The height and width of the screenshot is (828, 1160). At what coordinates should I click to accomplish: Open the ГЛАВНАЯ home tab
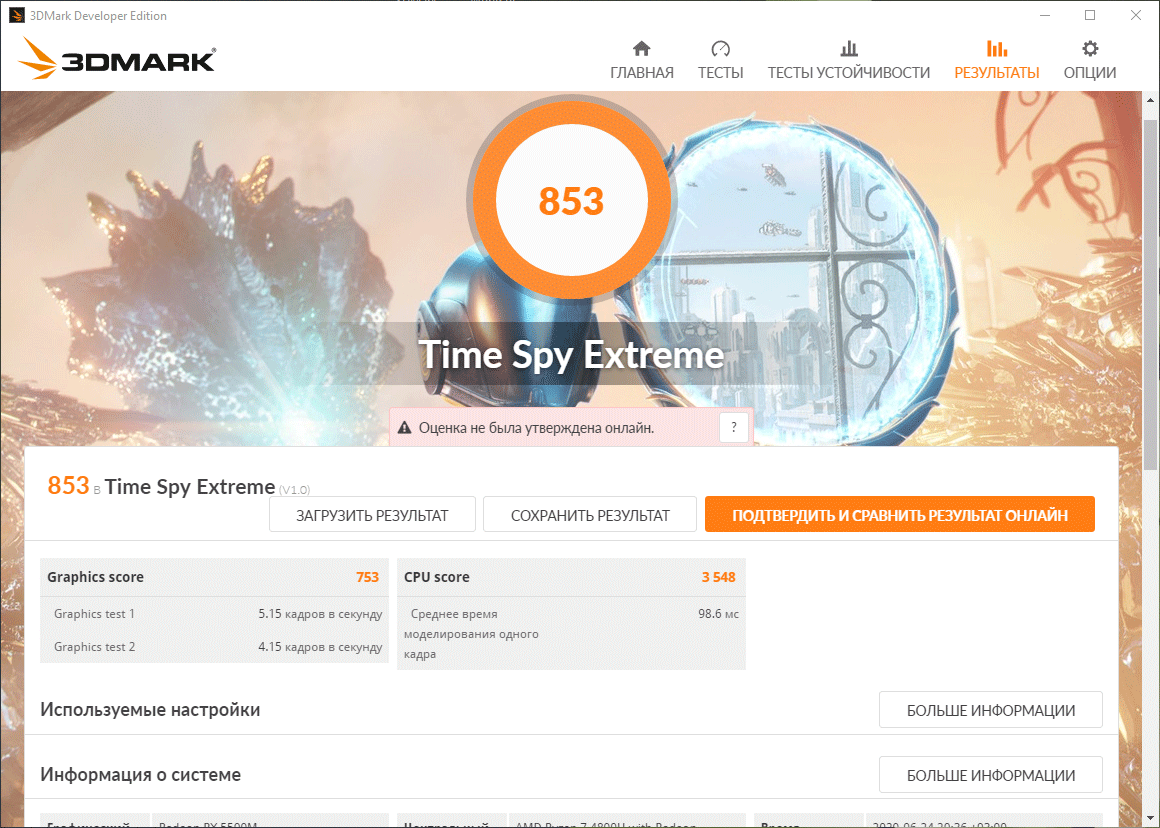click(x=641, y=61)
